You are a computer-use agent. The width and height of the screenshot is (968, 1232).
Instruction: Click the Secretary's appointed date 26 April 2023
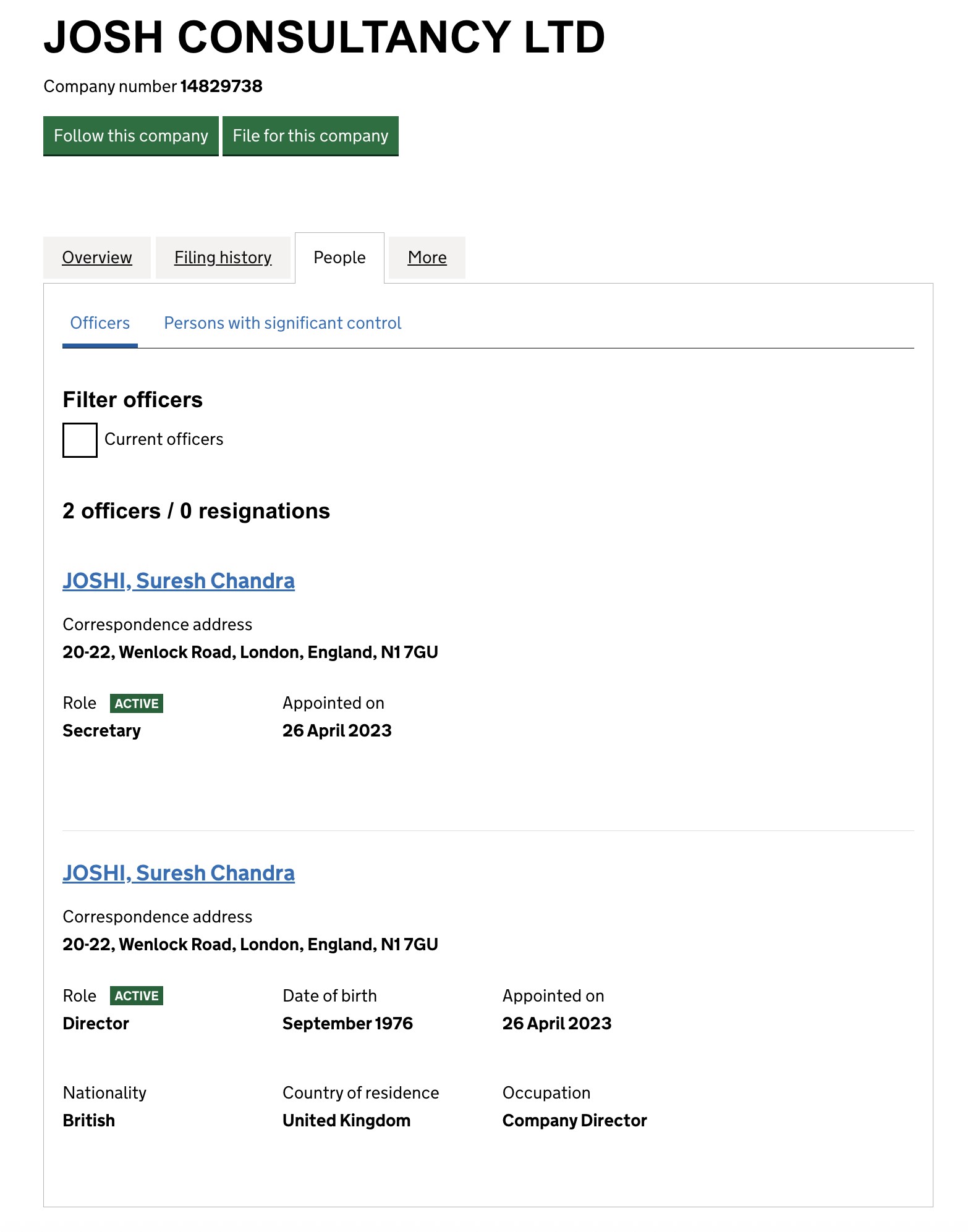(x=337, y=731)
